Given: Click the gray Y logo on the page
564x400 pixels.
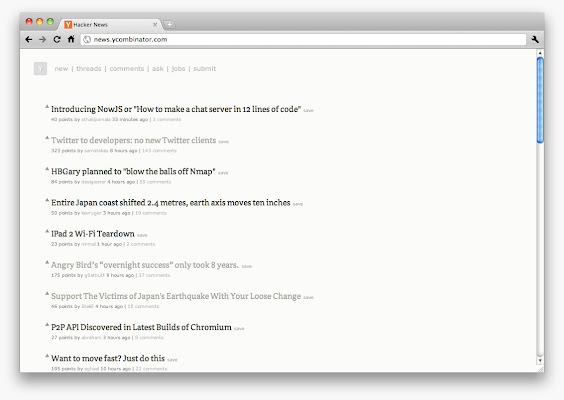Looking at the screenshot, I should tap(40, 69).
